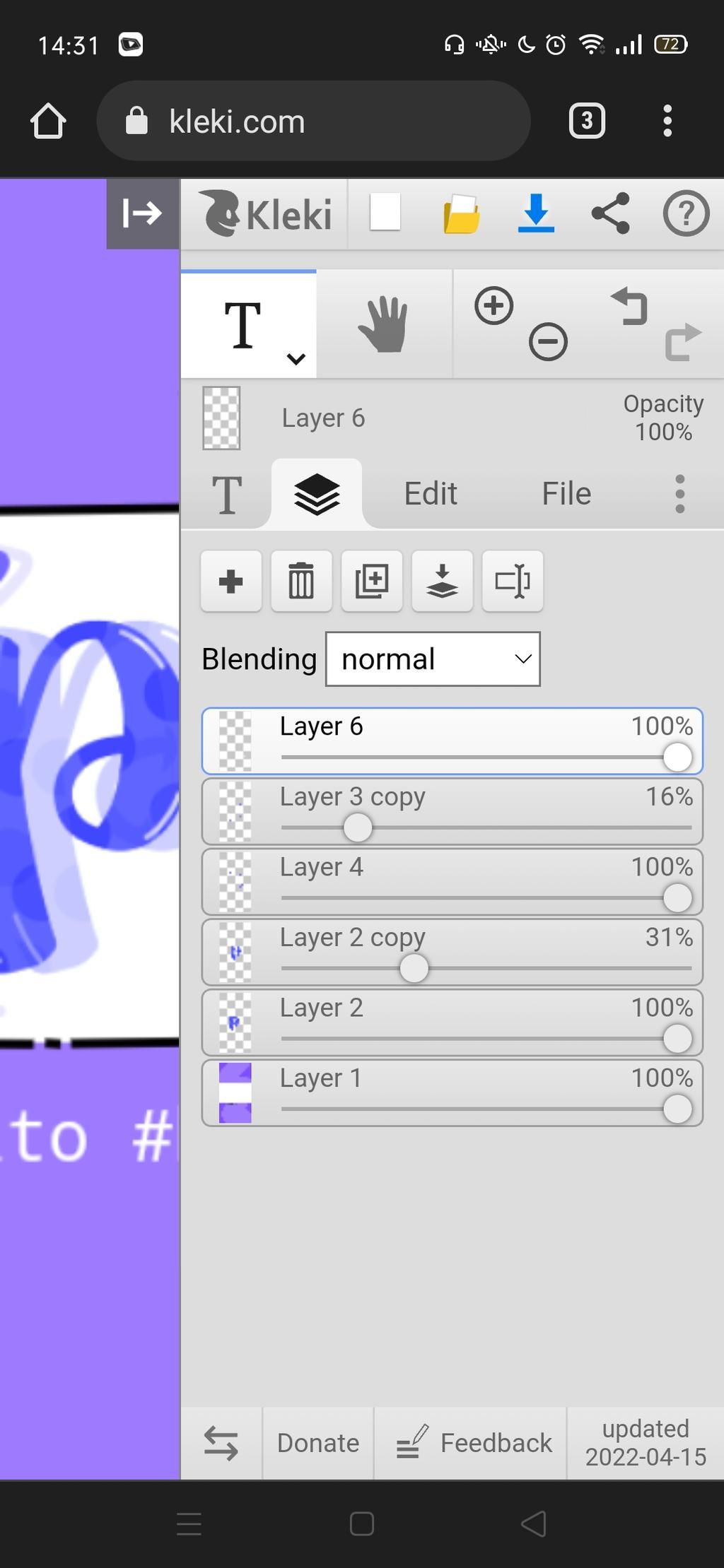
Task: Toggle panel side with swap arrows button
Action: click(221, 1442)
